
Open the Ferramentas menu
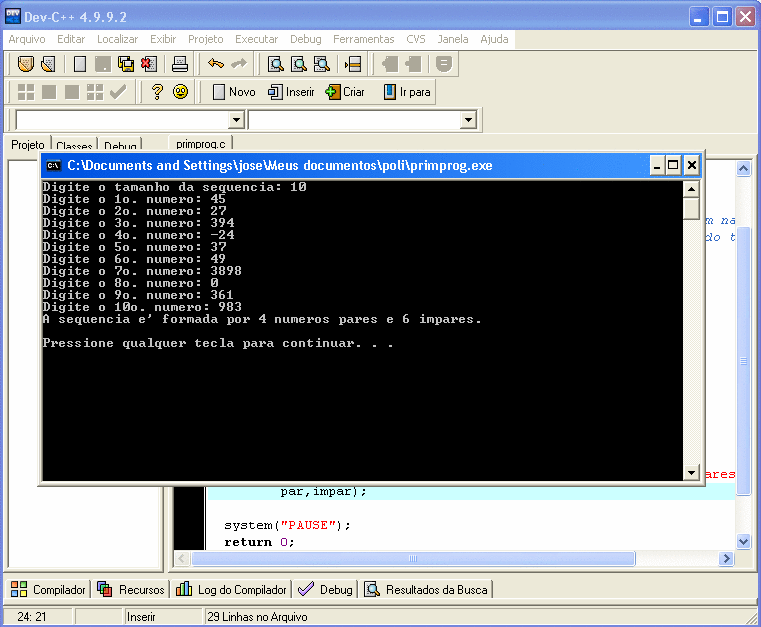(363, 39)
